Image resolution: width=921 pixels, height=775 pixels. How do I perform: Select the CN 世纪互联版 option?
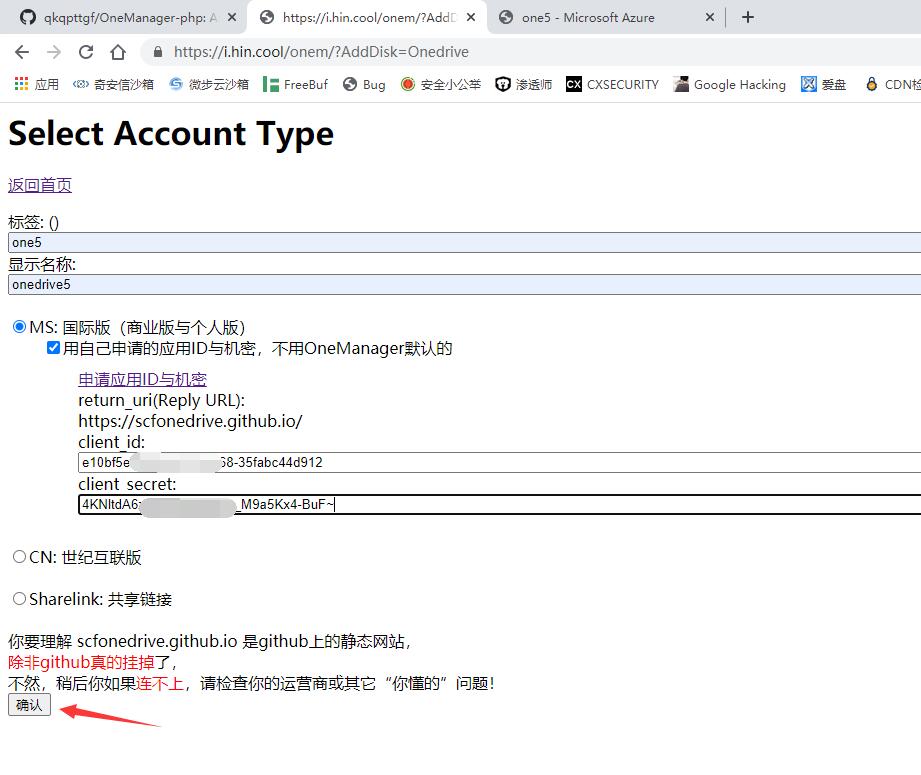click(18, 558)
